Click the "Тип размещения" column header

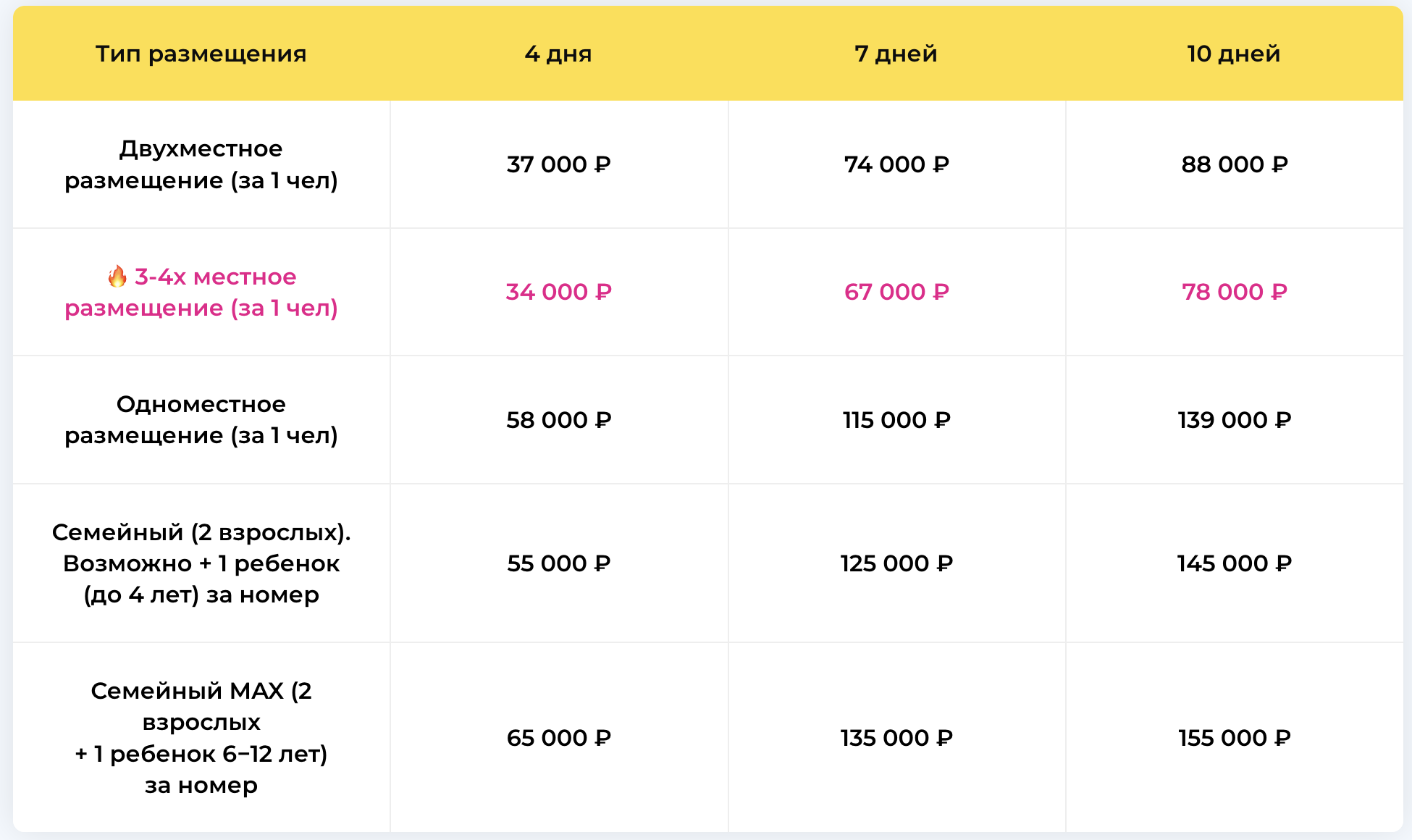(x=201, y=54)
